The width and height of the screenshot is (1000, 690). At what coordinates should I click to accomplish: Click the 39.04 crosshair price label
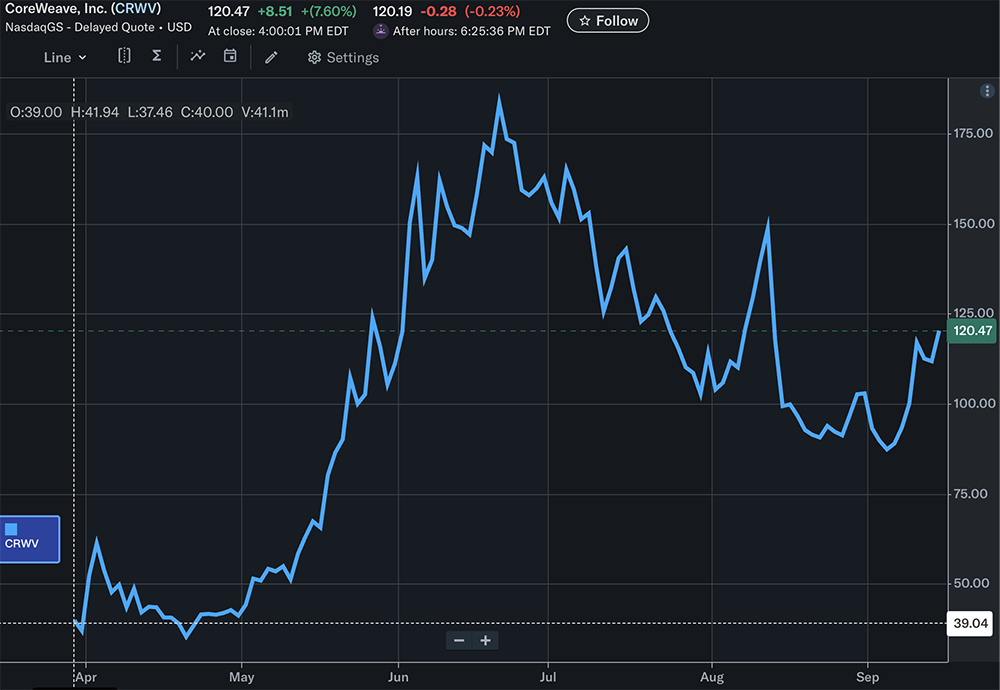pos(971,623)
